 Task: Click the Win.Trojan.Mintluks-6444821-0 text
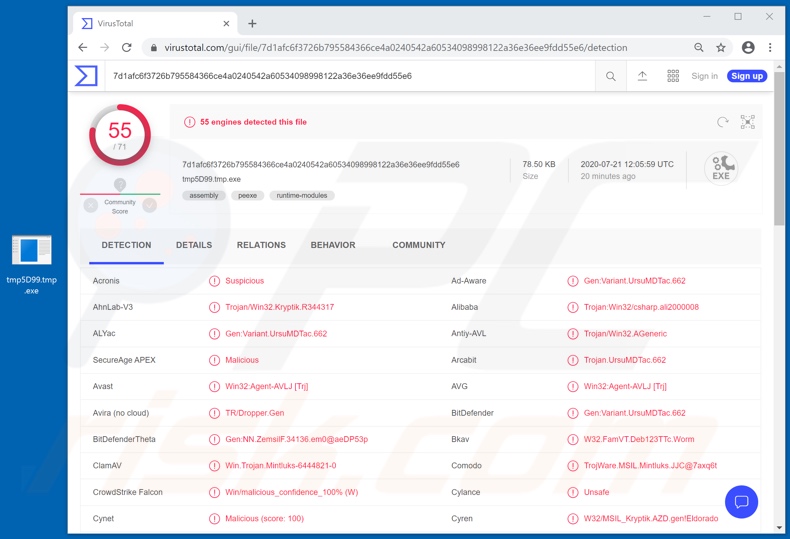281,466
